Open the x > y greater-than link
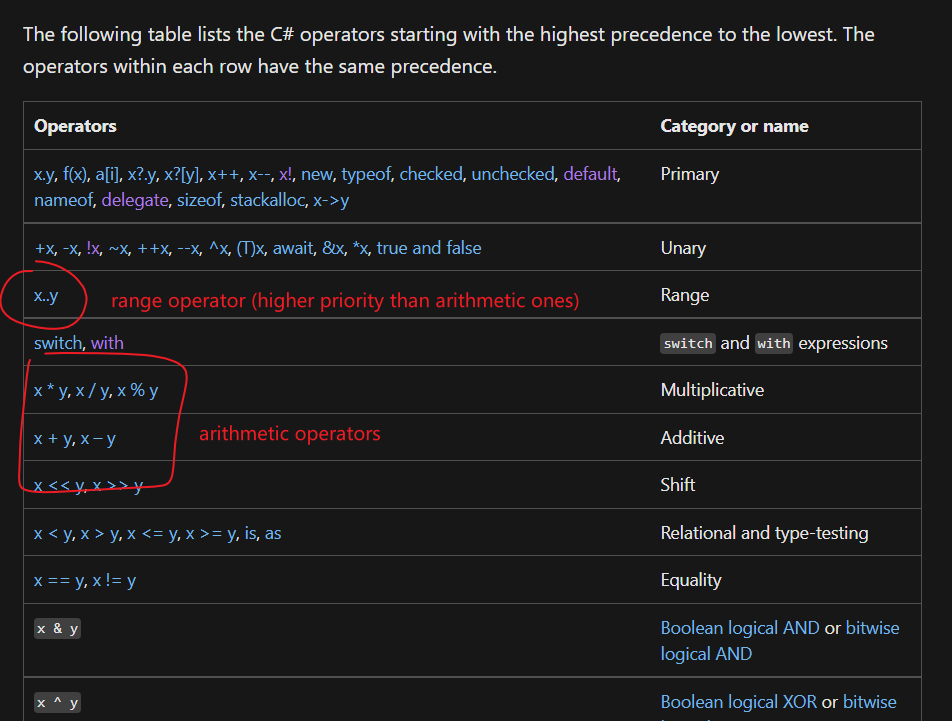This screenshot has height=721, width=952. (x=100, y=533)
